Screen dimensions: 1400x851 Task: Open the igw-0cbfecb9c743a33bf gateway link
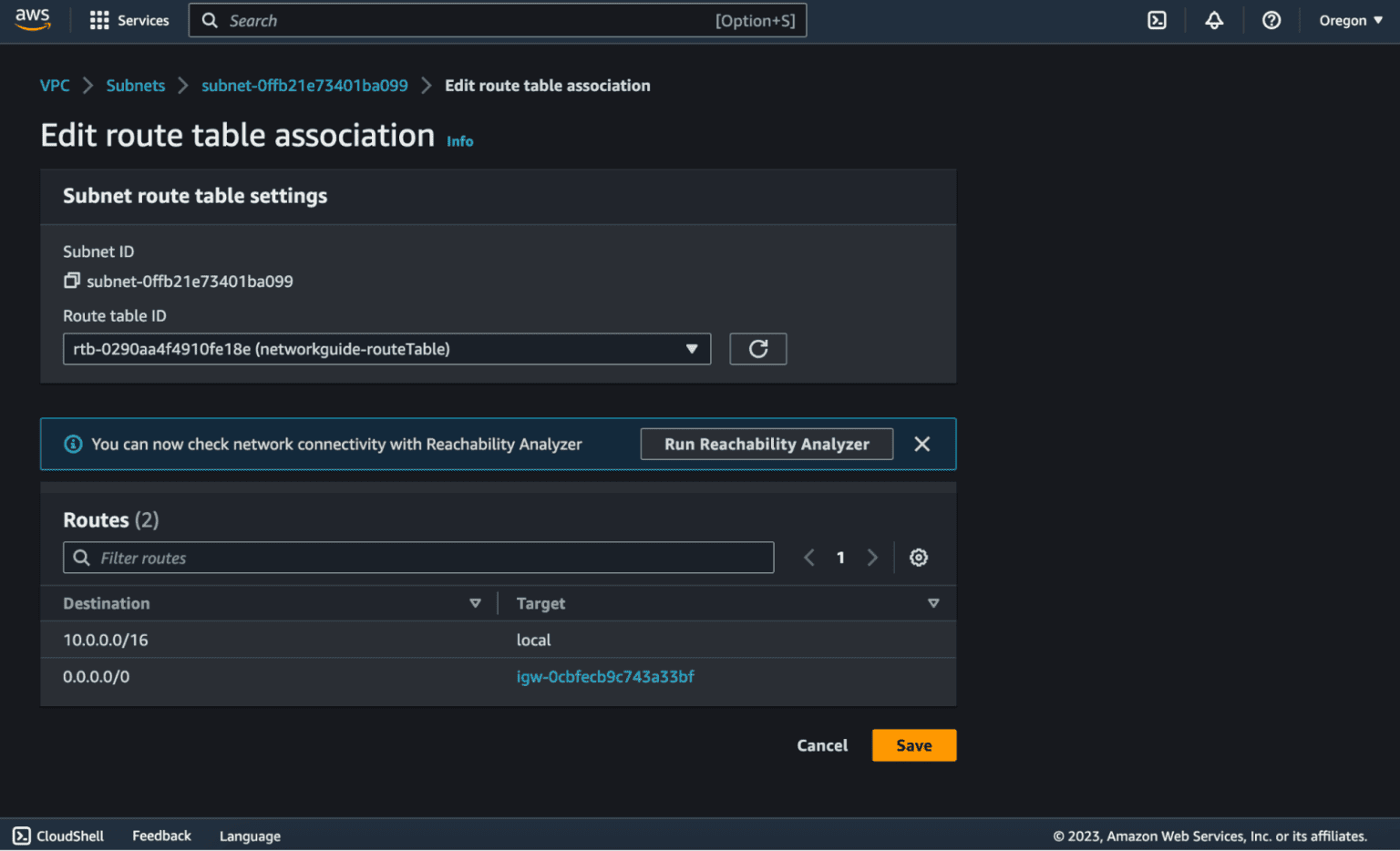pyautogui.click(x=605, y=677)
